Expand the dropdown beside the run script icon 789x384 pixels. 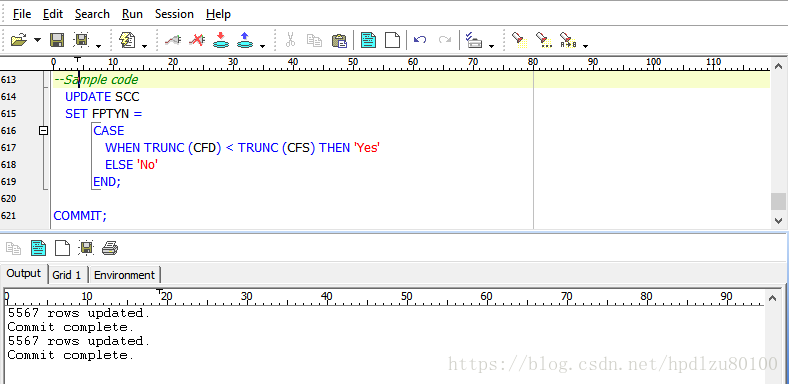[144, 46]
